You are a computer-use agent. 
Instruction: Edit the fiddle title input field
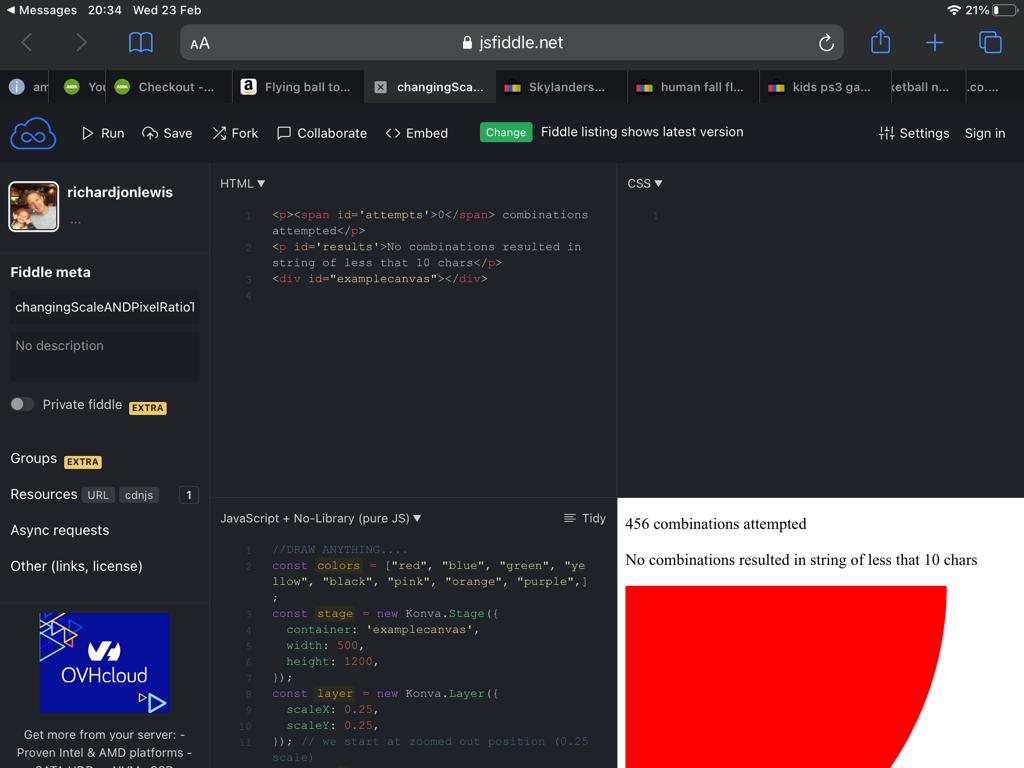pos(104,307)
